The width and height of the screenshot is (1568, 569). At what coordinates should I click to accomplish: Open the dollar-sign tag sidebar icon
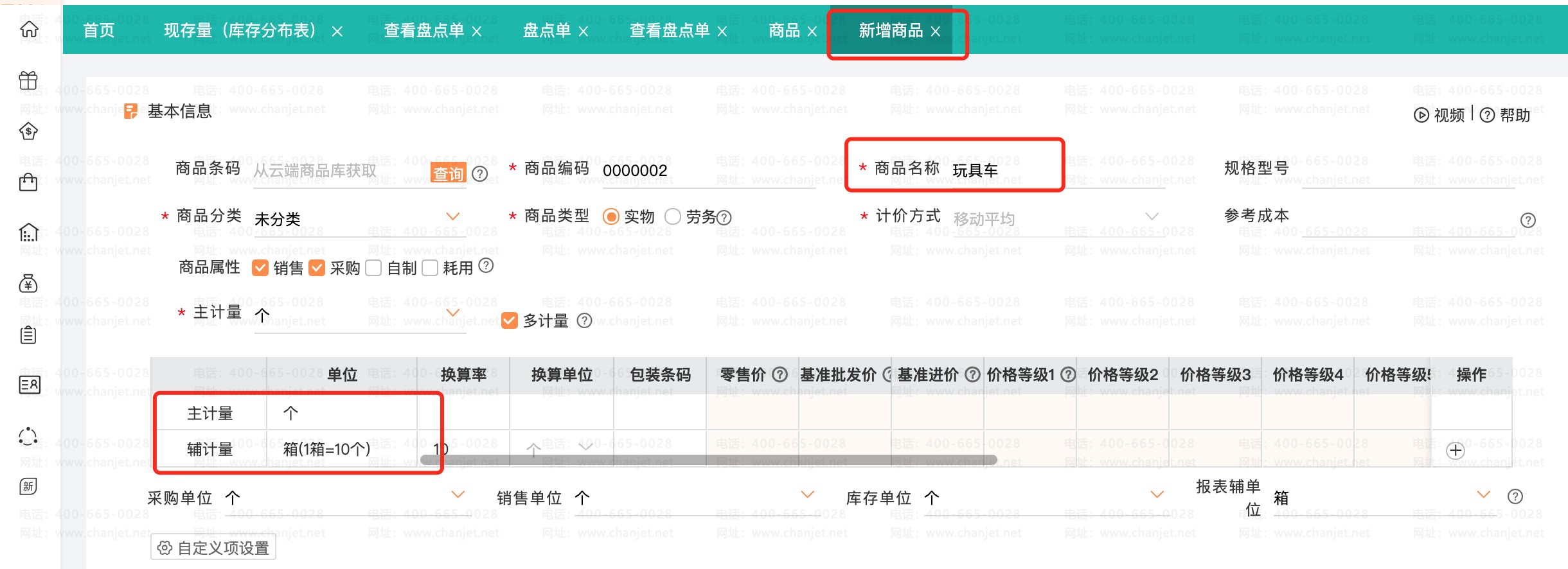pos(28,131)
